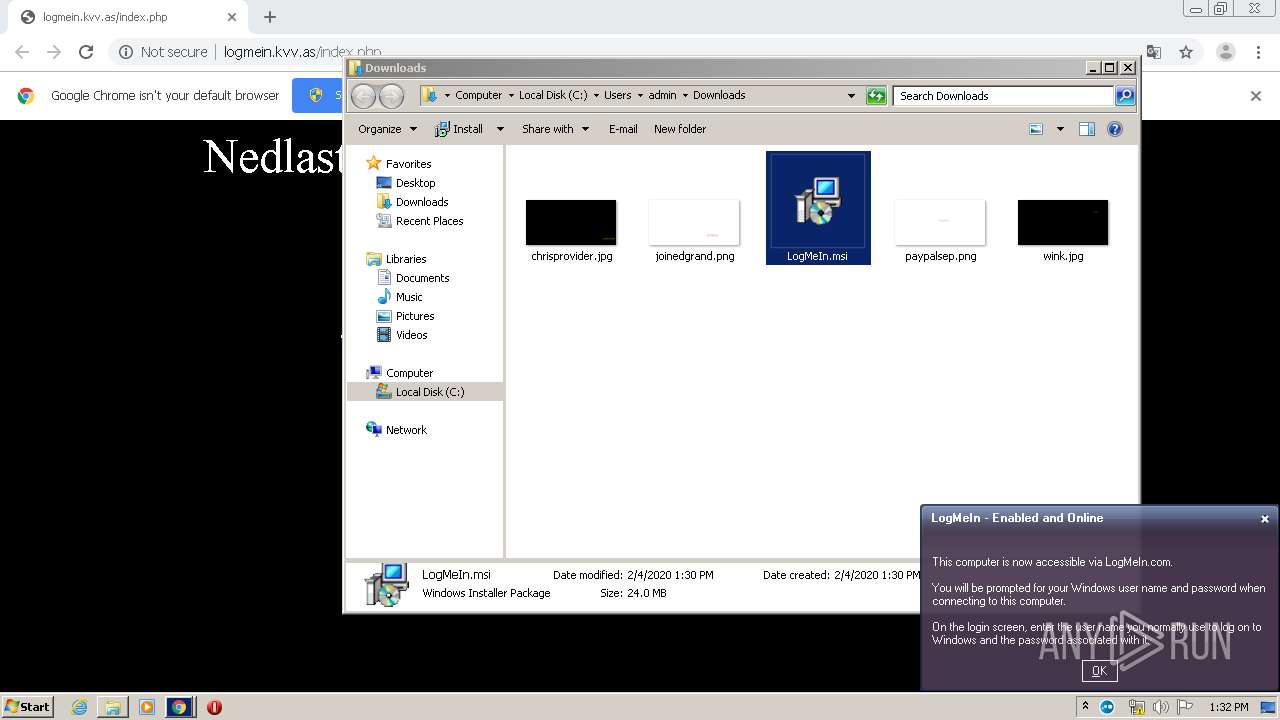Click OK in the LogMeIn notification

[1099, 671]
